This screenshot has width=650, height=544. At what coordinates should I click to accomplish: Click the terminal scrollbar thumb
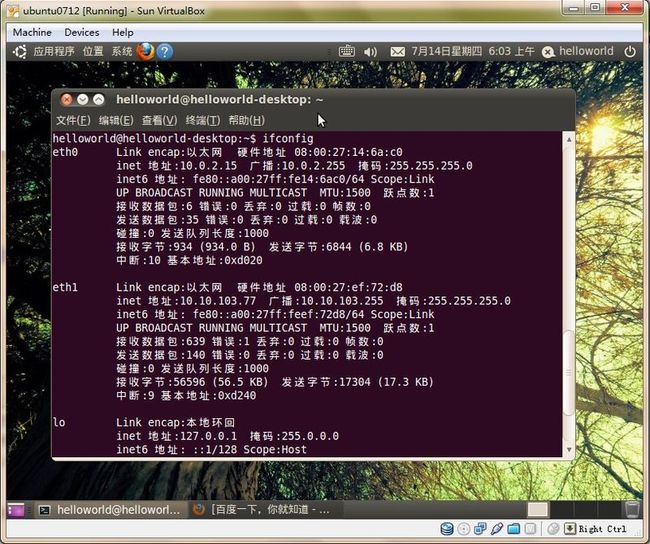(x=569, y=372)
